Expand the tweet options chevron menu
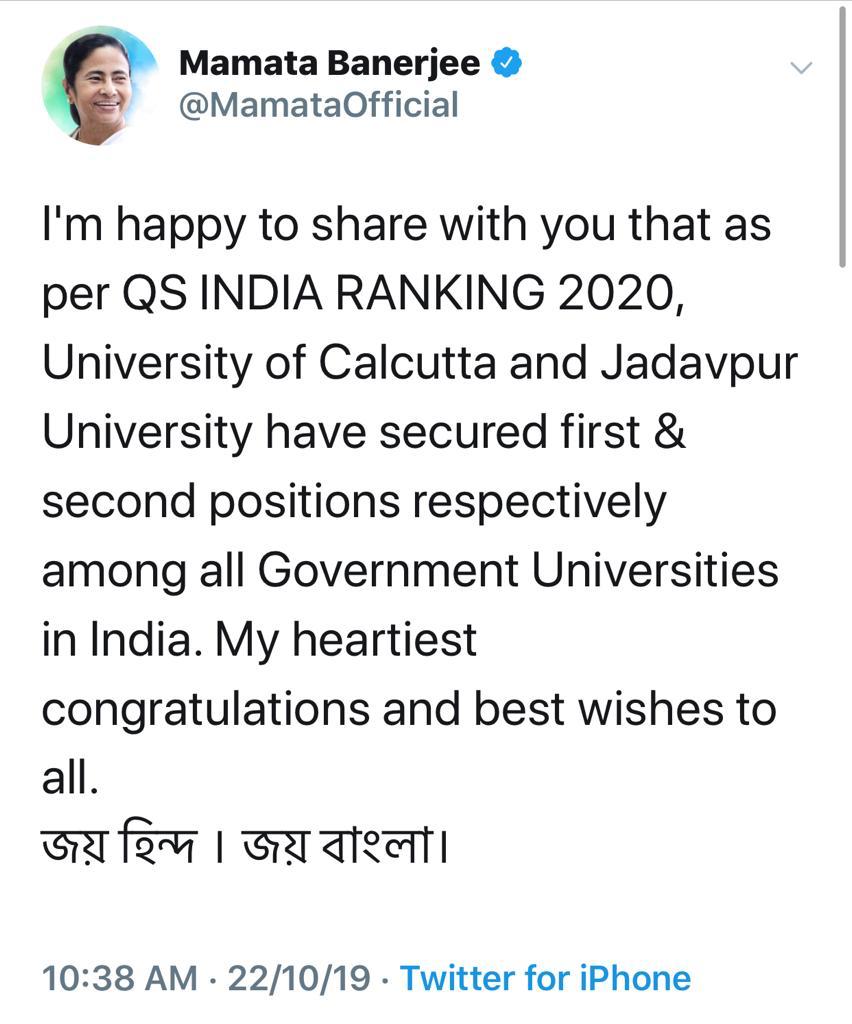Viewport: 852px width, 1024px height. [x=801, y=67]
